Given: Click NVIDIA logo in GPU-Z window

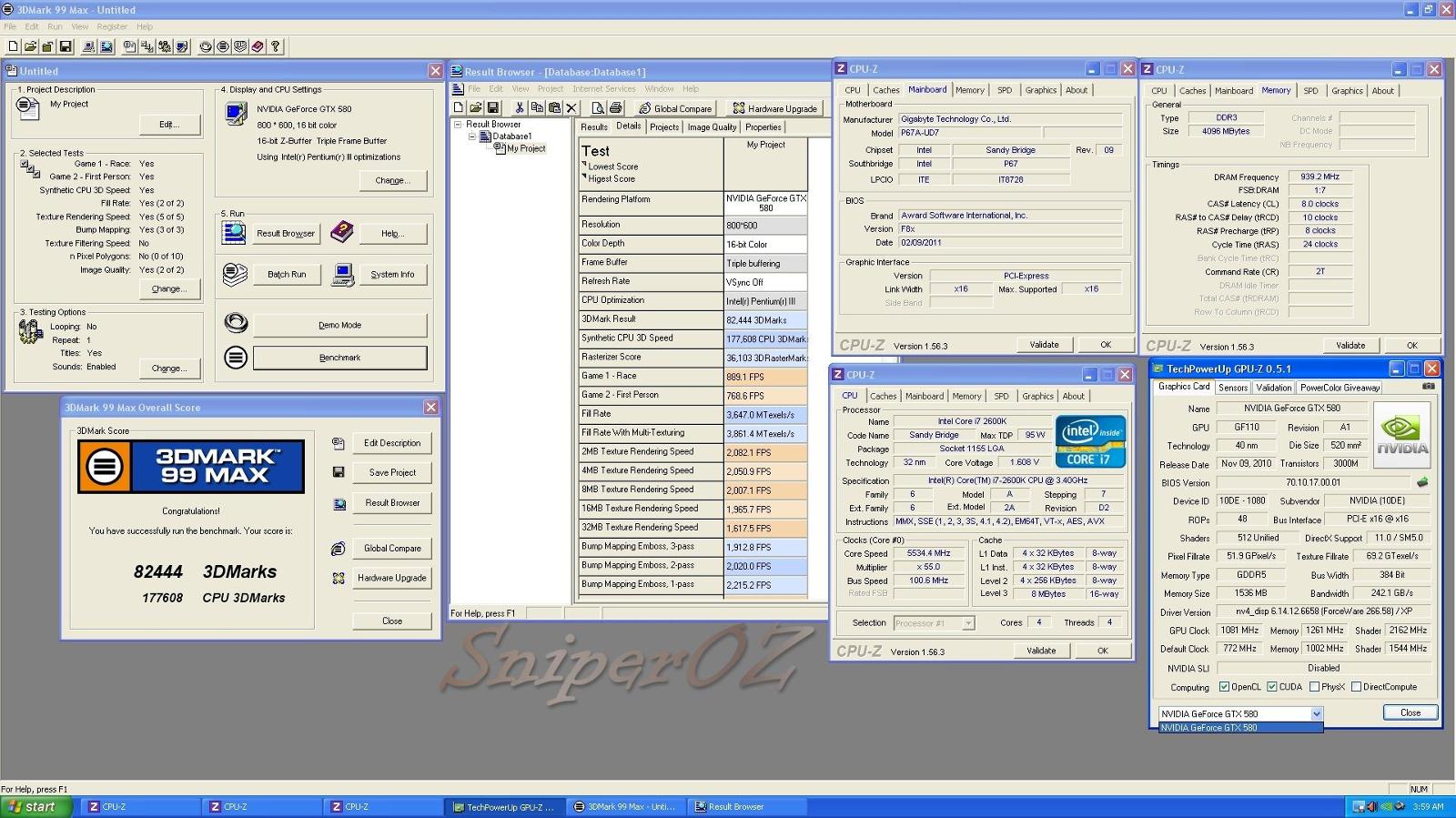Looking at the screenshot, I should (x=1401, y=435).
